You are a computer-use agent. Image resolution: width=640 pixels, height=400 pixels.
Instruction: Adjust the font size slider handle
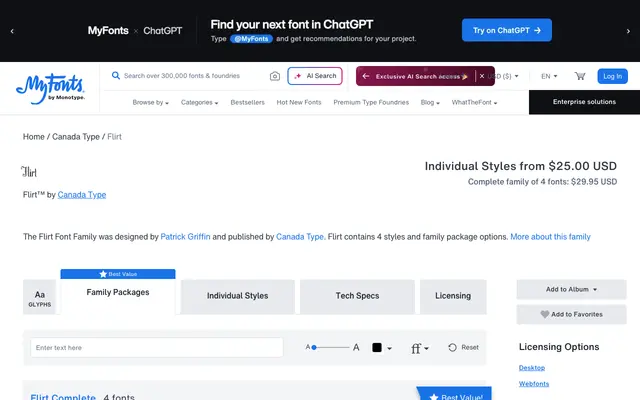[x=314, y=347]
